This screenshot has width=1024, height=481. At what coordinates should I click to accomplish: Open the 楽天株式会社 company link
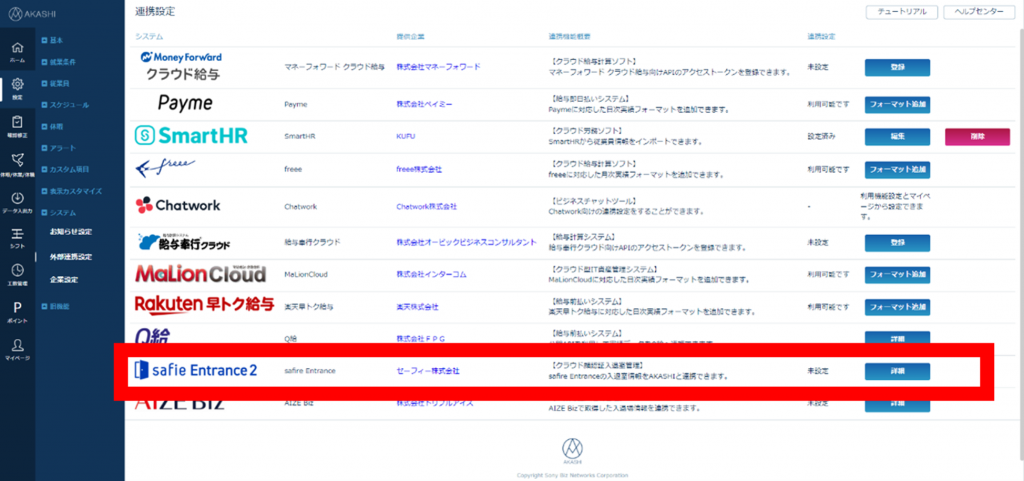[x=417, y=306]
